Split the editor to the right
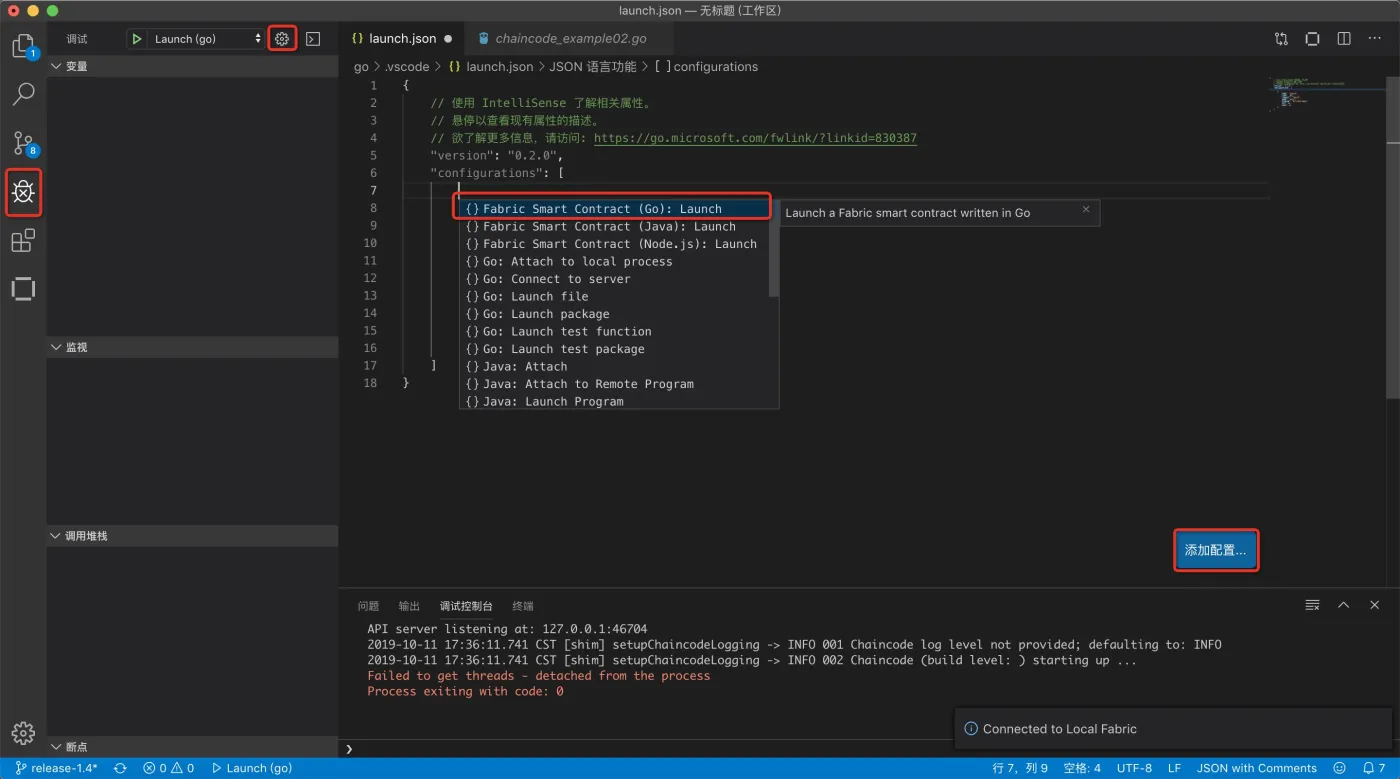This screenshot has width=1400, height=779. point(1344,39)
